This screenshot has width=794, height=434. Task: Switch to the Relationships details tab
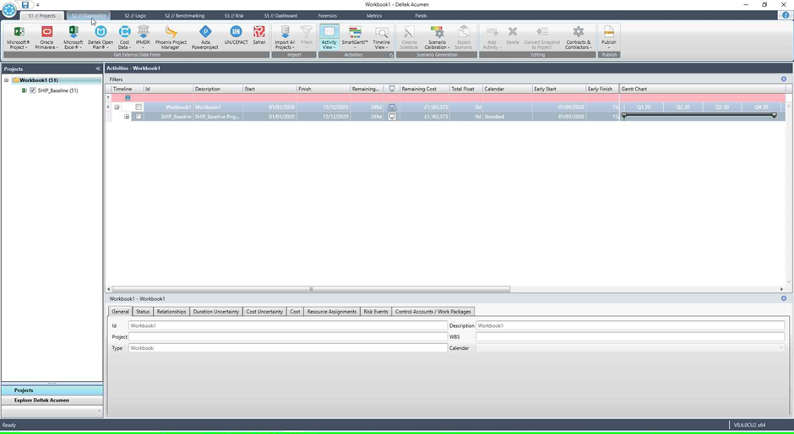[171, 311]
